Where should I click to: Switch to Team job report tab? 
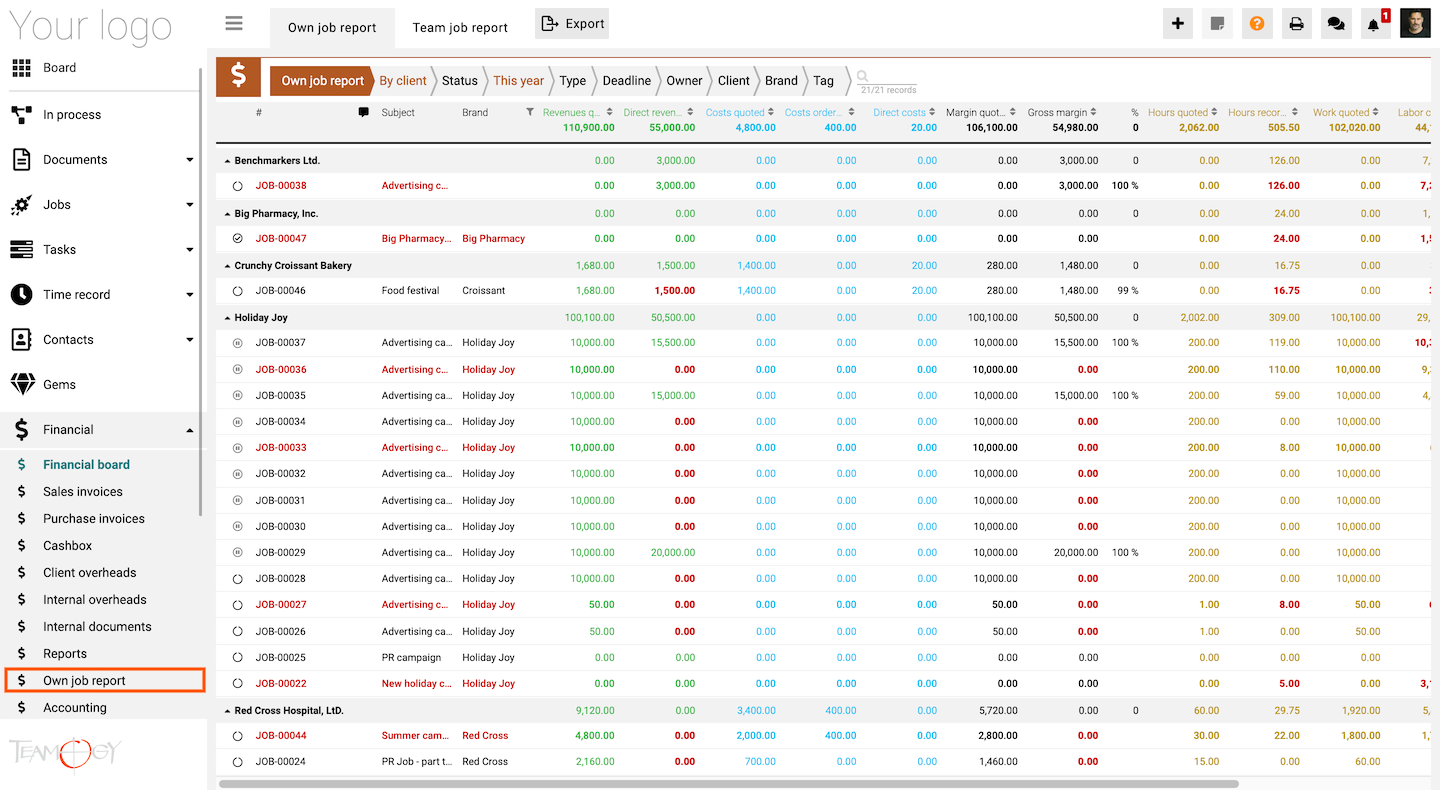point(460,28)
